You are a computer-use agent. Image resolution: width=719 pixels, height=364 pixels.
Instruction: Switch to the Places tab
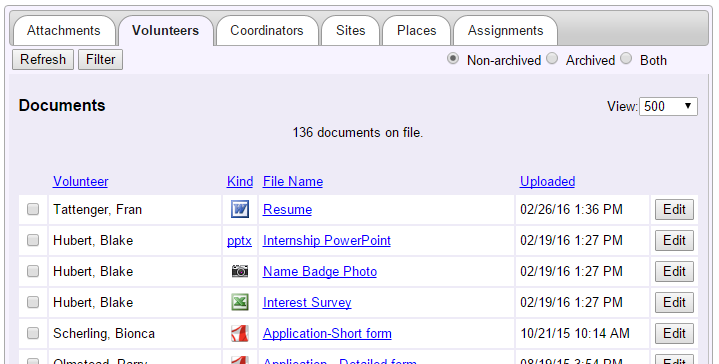tap(417, 31)
